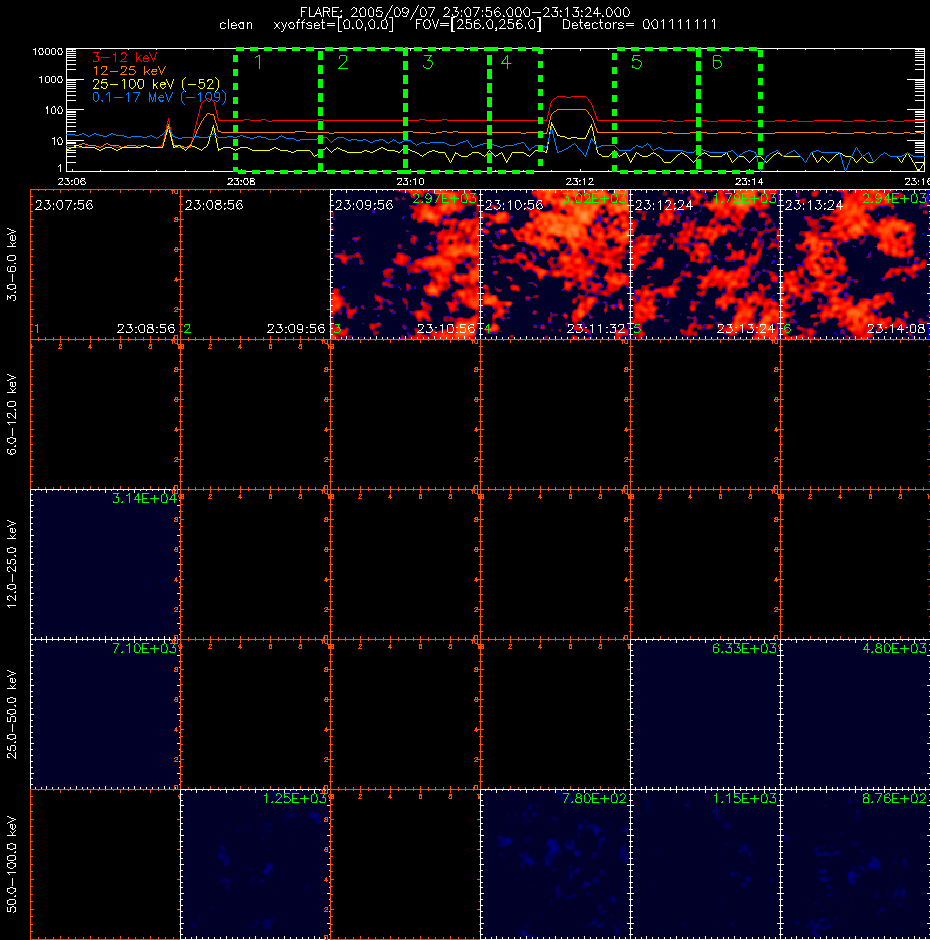Select interval marker 3 on the light curve
This screenshot has width=930, height=940.
tap(428, 62)
